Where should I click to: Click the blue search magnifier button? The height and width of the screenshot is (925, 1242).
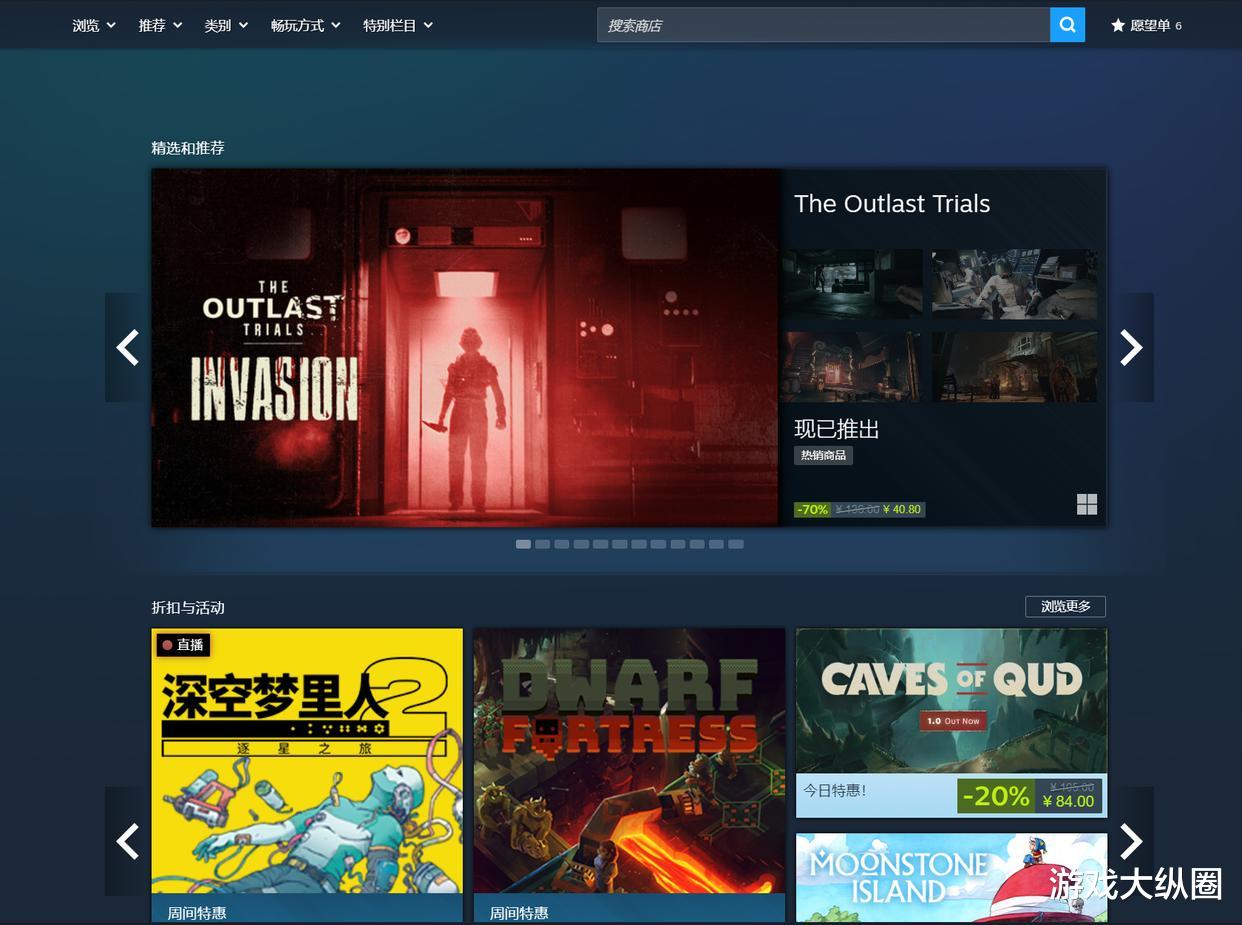pos(1067,25)
